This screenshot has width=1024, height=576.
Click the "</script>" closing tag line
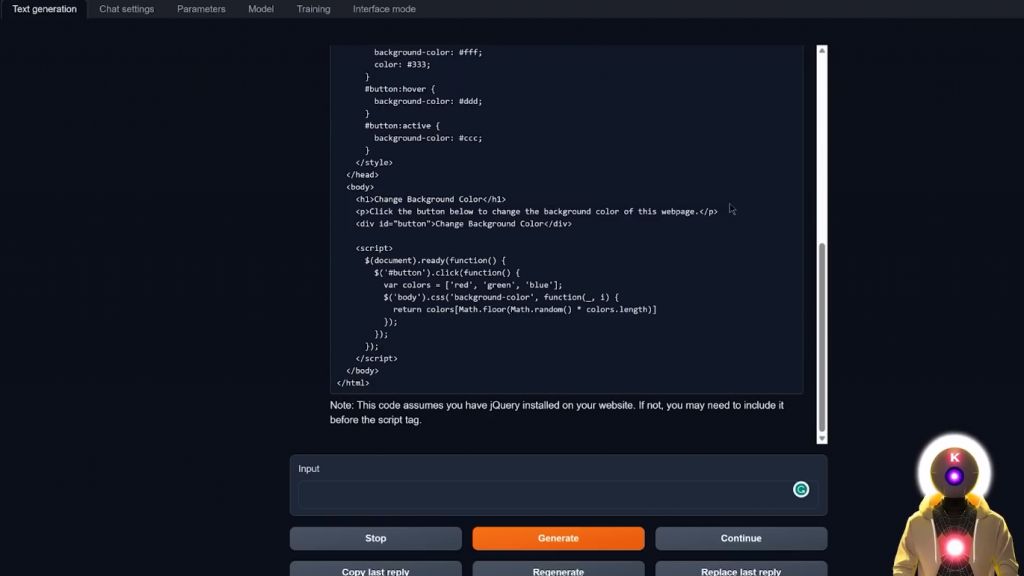click(x=376, y=359)
